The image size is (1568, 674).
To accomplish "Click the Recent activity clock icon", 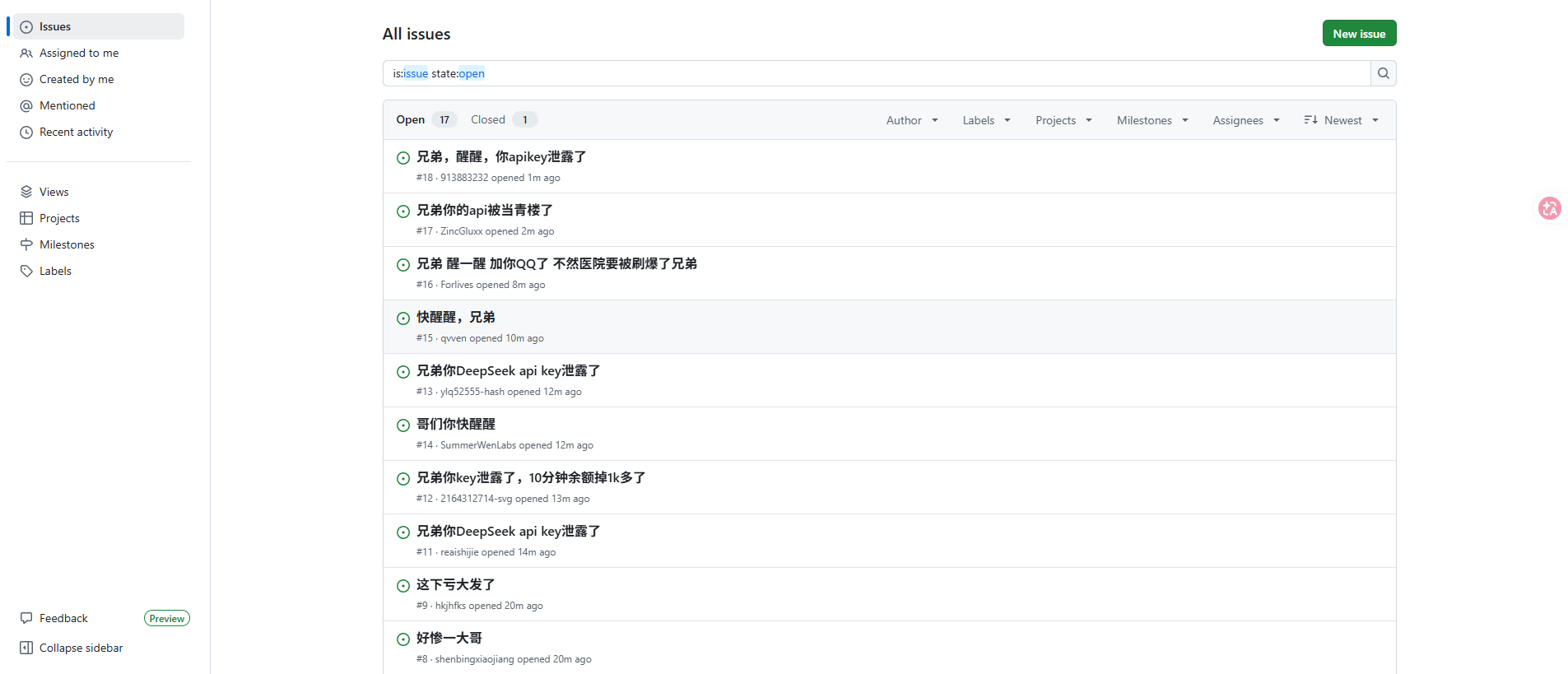I will click(26, 132).
